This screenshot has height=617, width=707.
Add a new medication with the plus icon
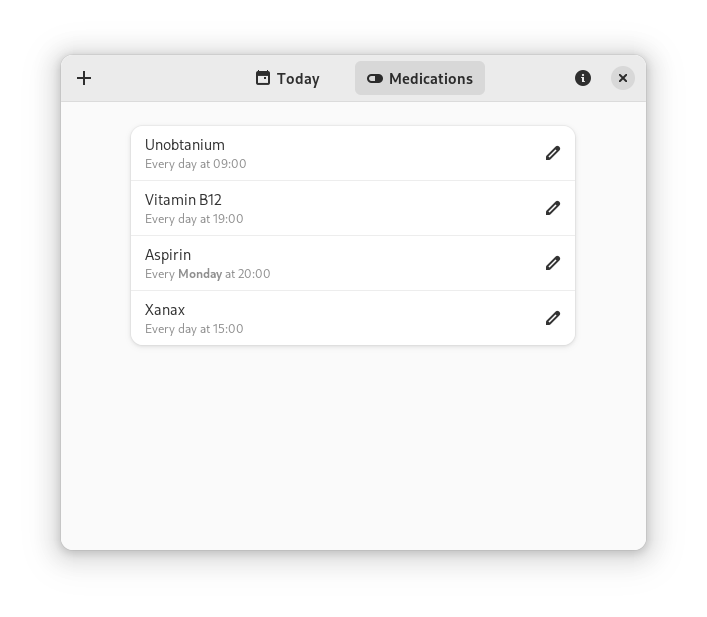click(84, 78)
